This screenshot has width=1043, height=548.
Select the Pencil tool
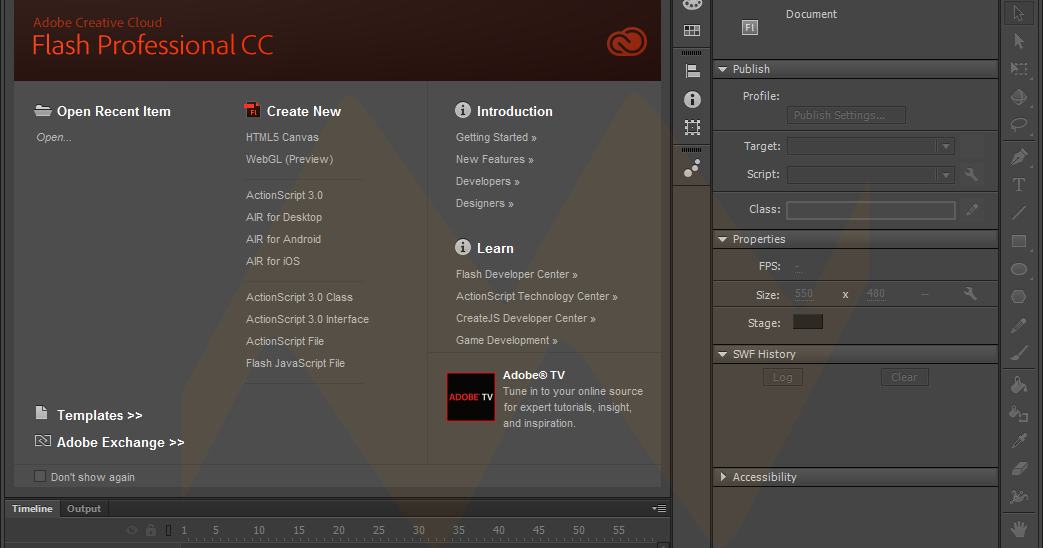pos(1018,325)
